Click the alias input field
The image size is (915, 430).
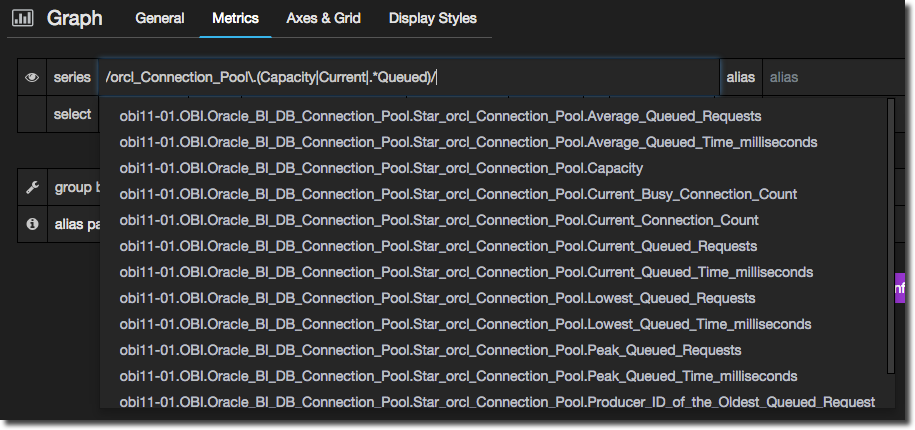(835, 77)
